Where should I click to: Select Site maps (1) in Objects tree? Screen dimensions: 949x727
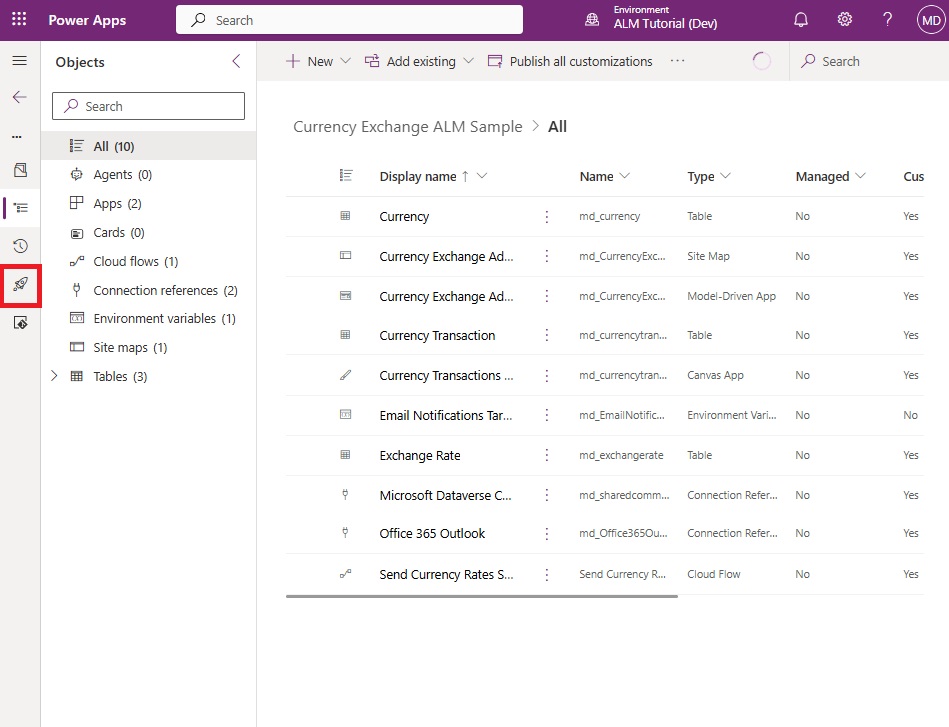point(148,347)
